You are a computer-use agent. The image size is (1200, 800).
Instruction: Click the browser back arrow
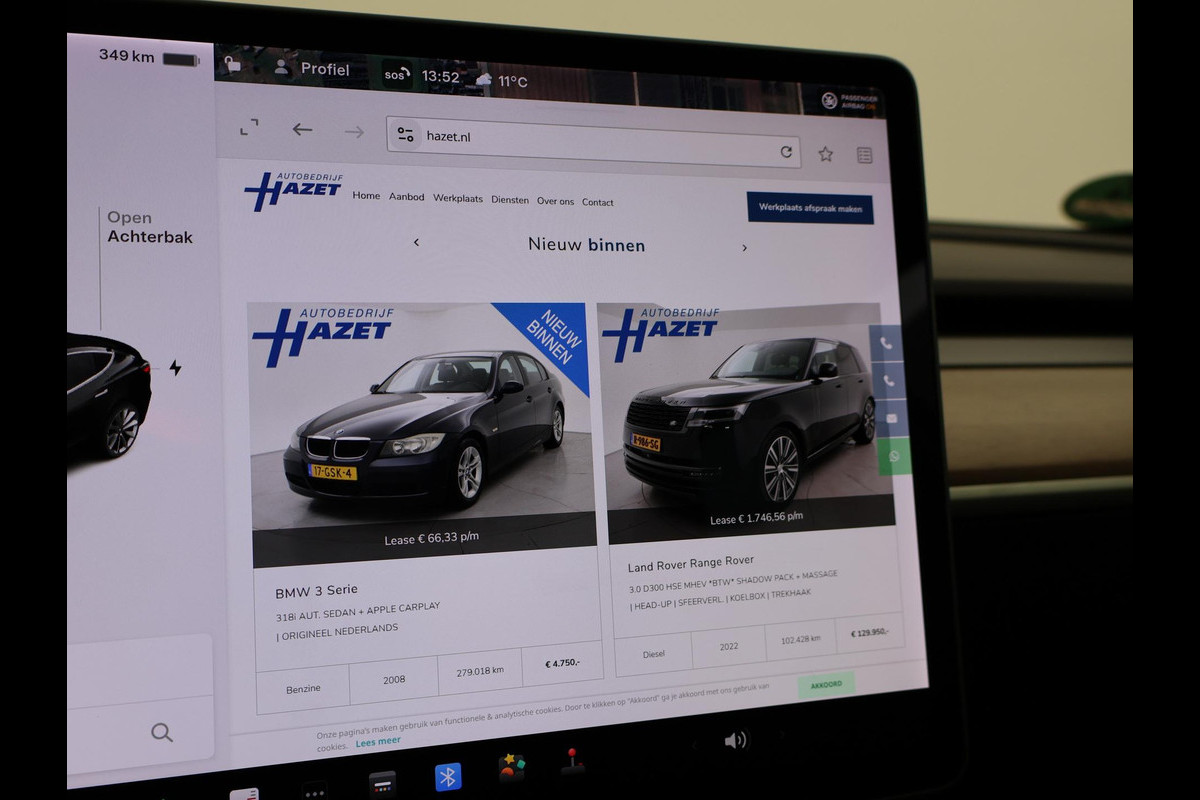tap(302, 129)
